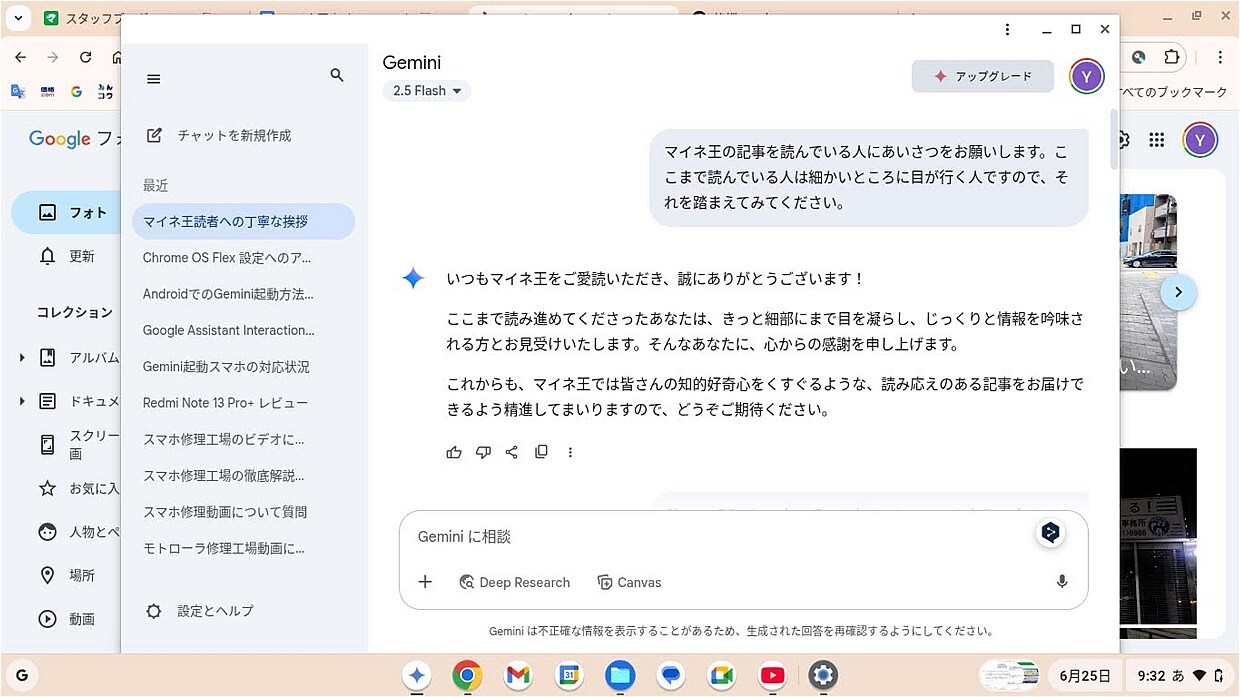Expand the ドキュメント collection item
This screenshot has width=1240, height=697.
(x=22, y=401)
